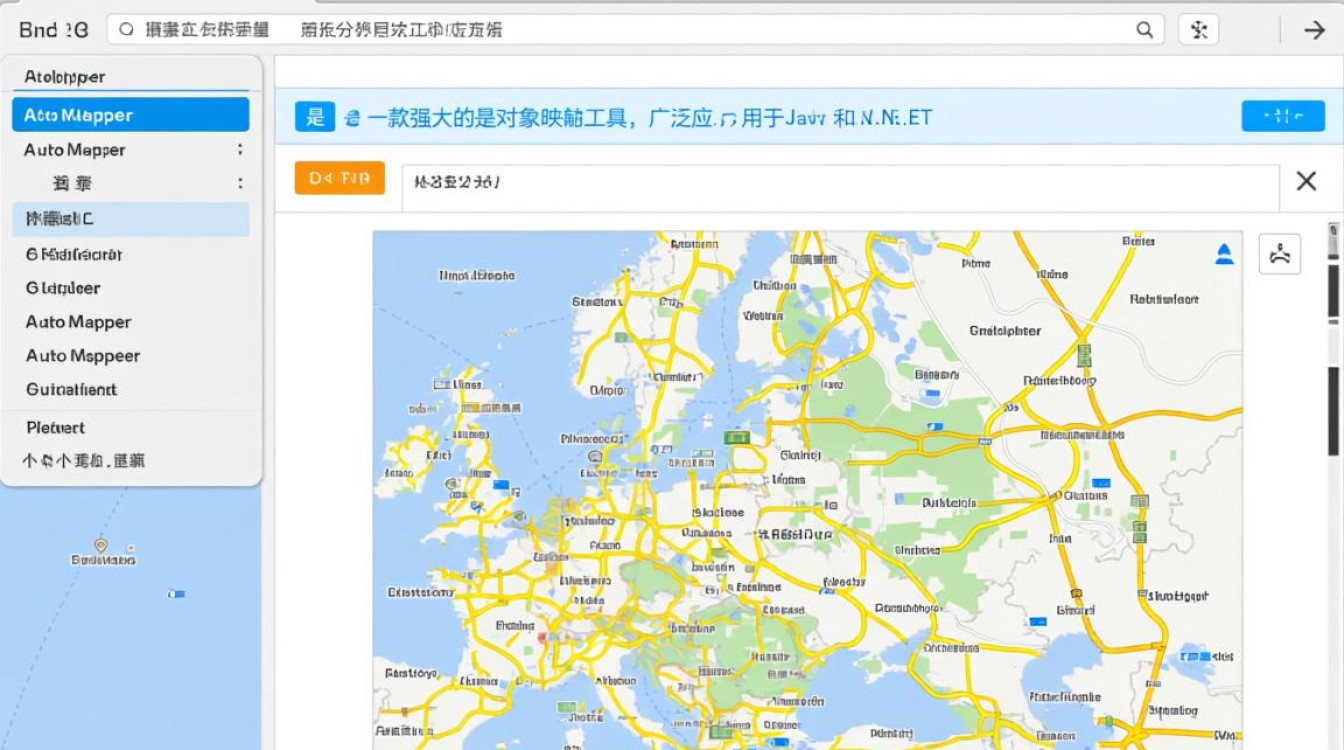Open the three-dot menu beside the second sidebar entry

point(239,183)
